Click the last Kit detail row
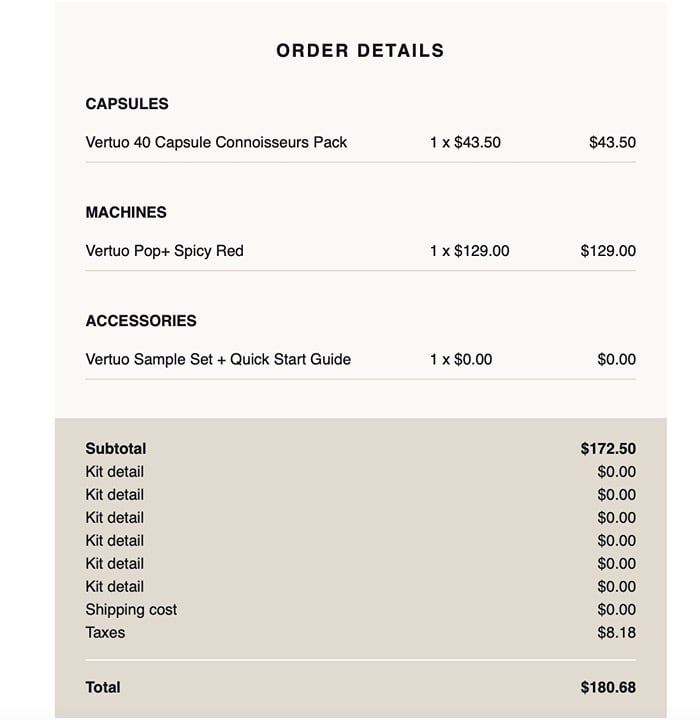This screenshot has height=720, width=700. (361, 586)
